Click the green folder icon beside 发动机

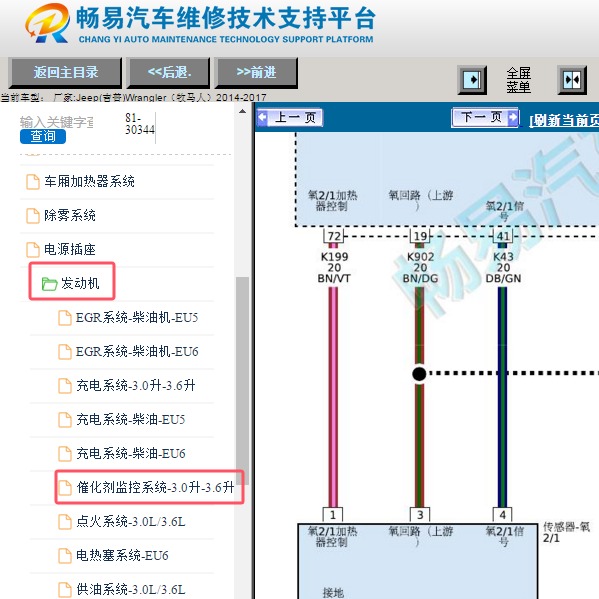point(49,284)
